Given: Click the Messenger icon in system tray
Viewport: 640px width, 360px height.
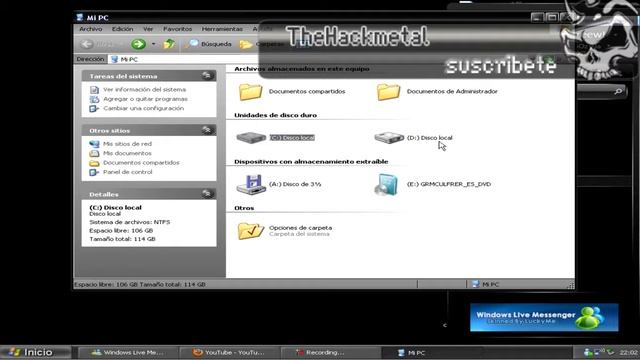Looking at the screenshot, I should 587,352.
